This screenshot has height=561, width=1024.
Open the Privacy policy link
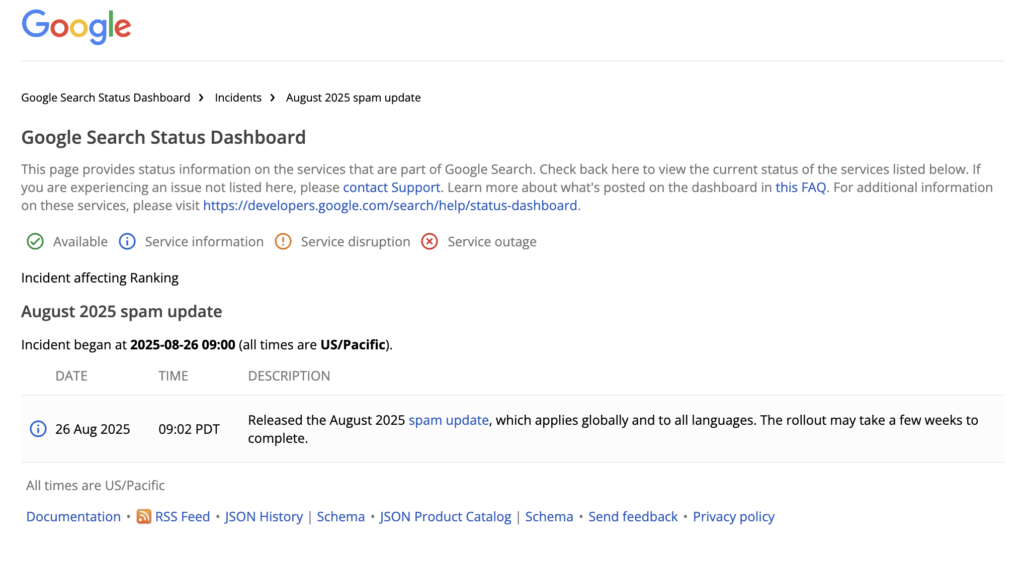[733, 517]
